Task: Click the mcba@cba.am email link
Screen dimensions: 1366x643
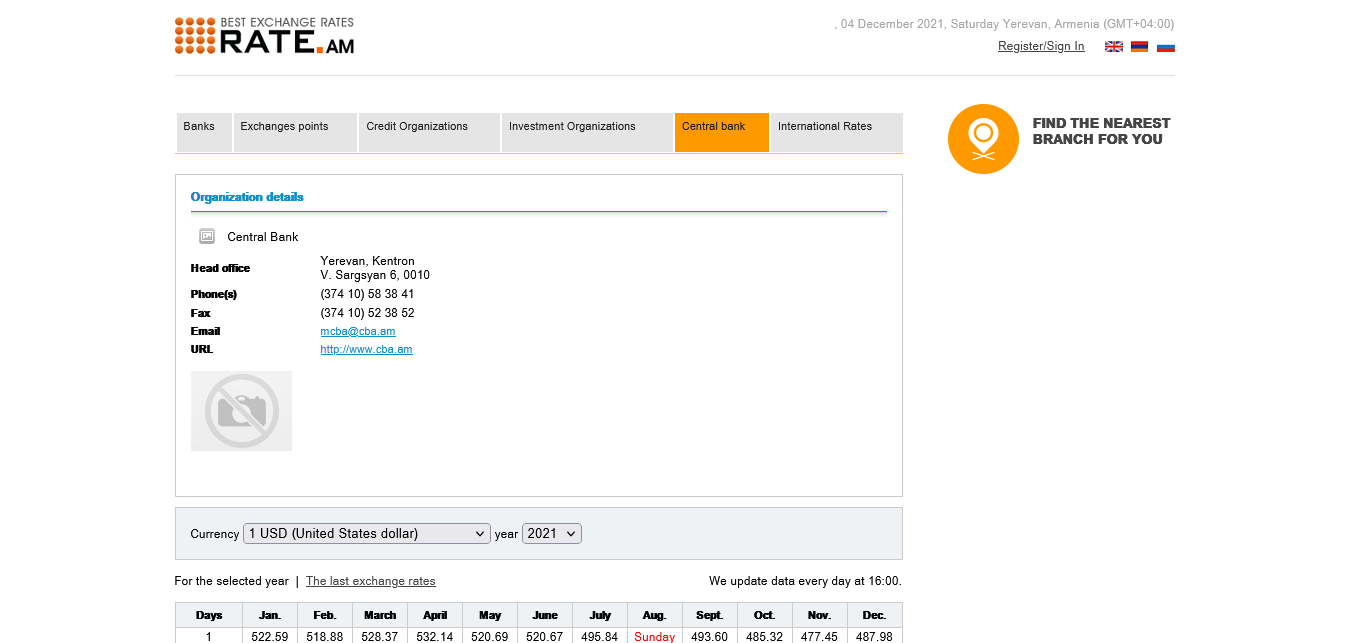Action: pos(357,332)
